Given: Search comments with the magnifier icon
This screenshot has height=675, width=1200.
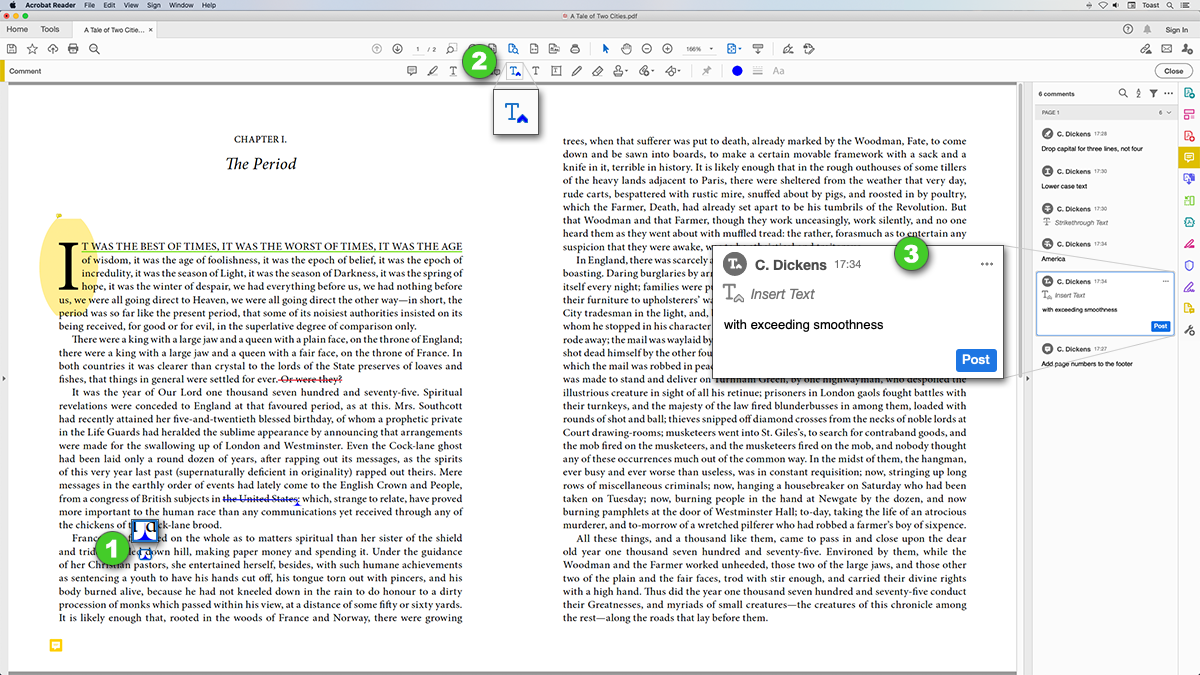Looking at the screenshot, I should 1123,93.
